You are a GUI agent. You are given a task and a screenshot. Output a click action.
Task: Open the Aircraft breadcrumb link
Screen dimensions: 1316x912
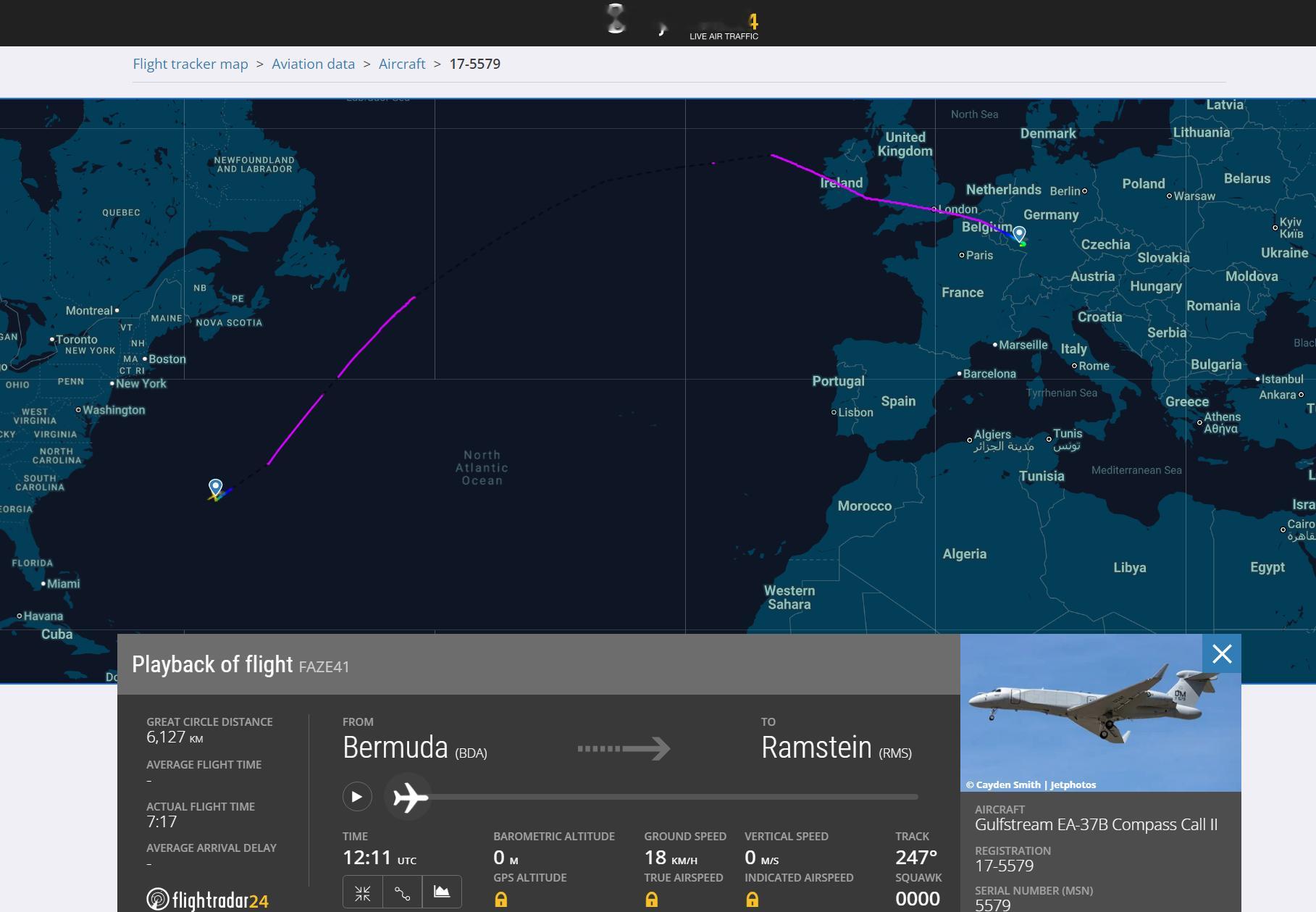[402, 64]
